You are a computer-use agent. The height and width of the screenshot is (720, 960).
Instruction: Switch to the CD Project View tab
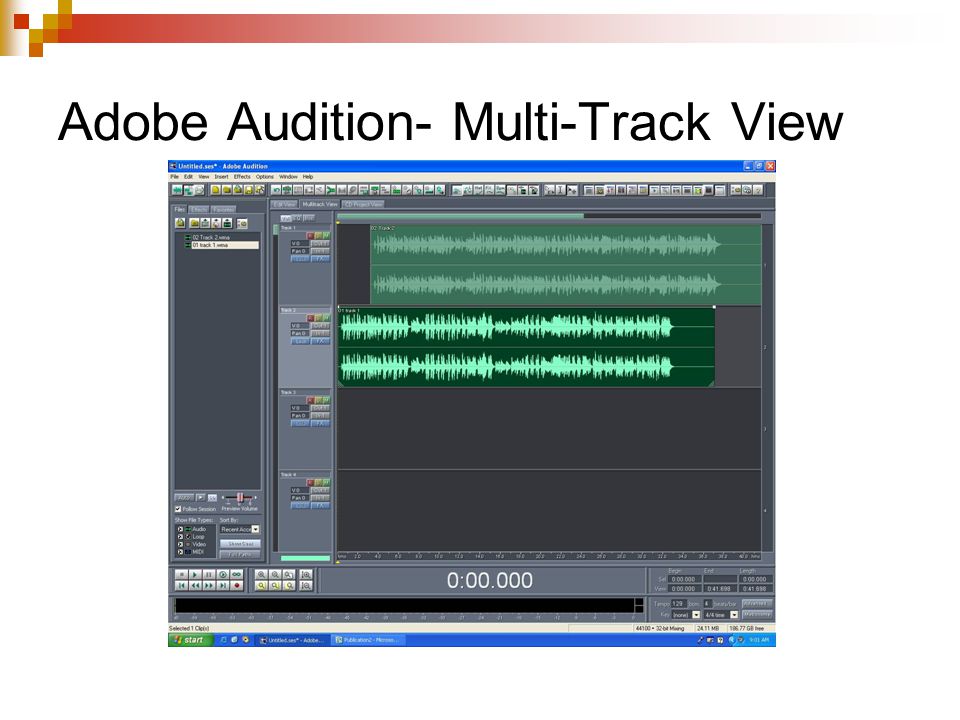(363, 204)
